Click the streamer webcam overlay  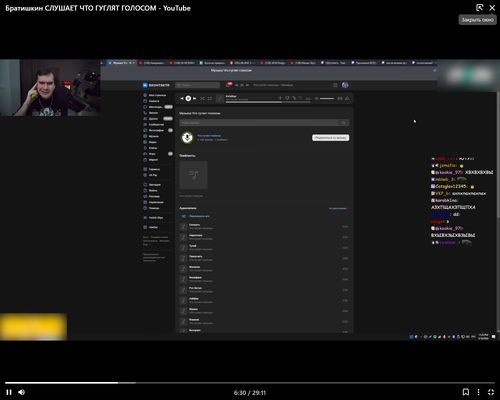[x=50, y=88]
